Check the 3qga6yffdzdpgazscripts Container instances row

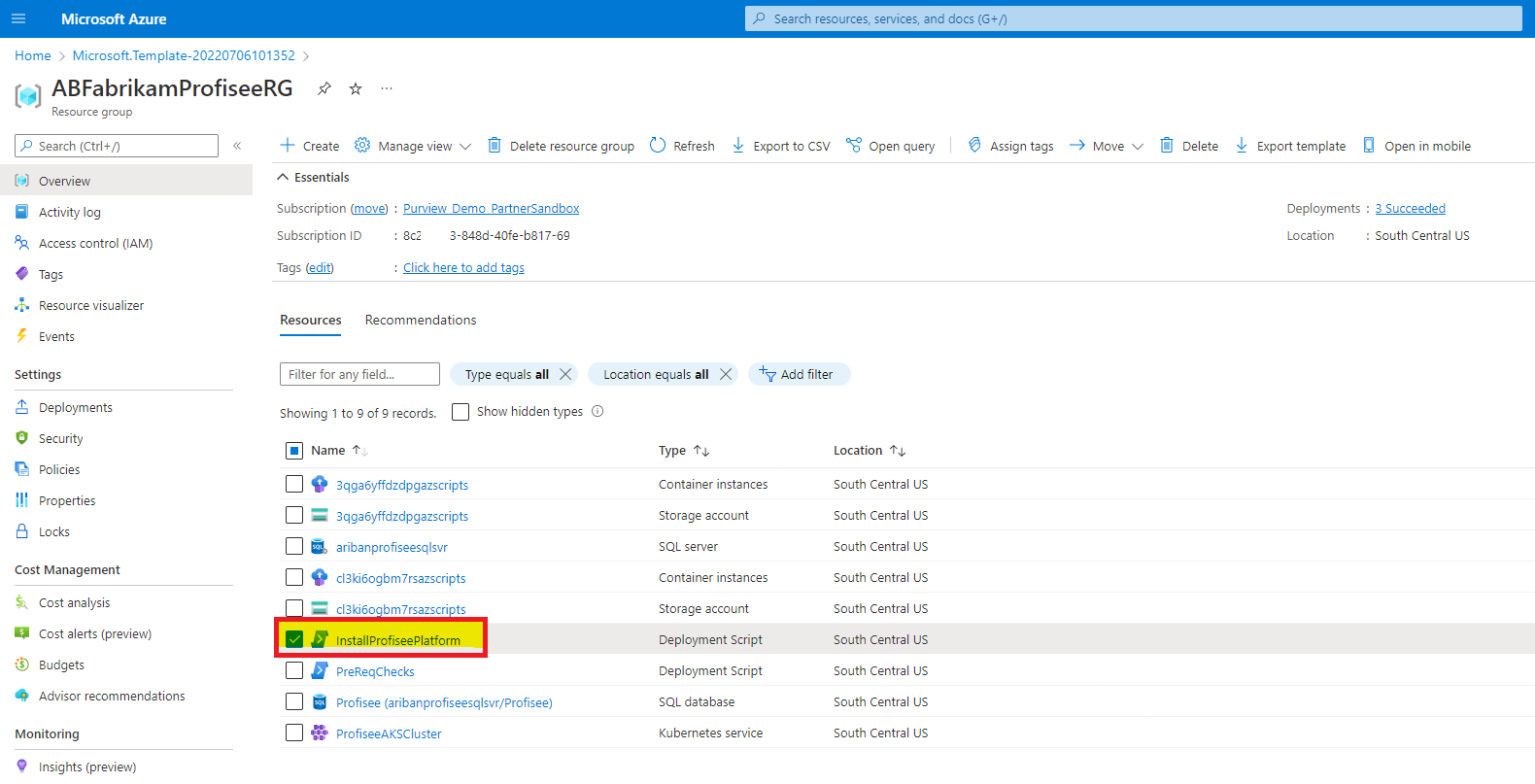294,484
